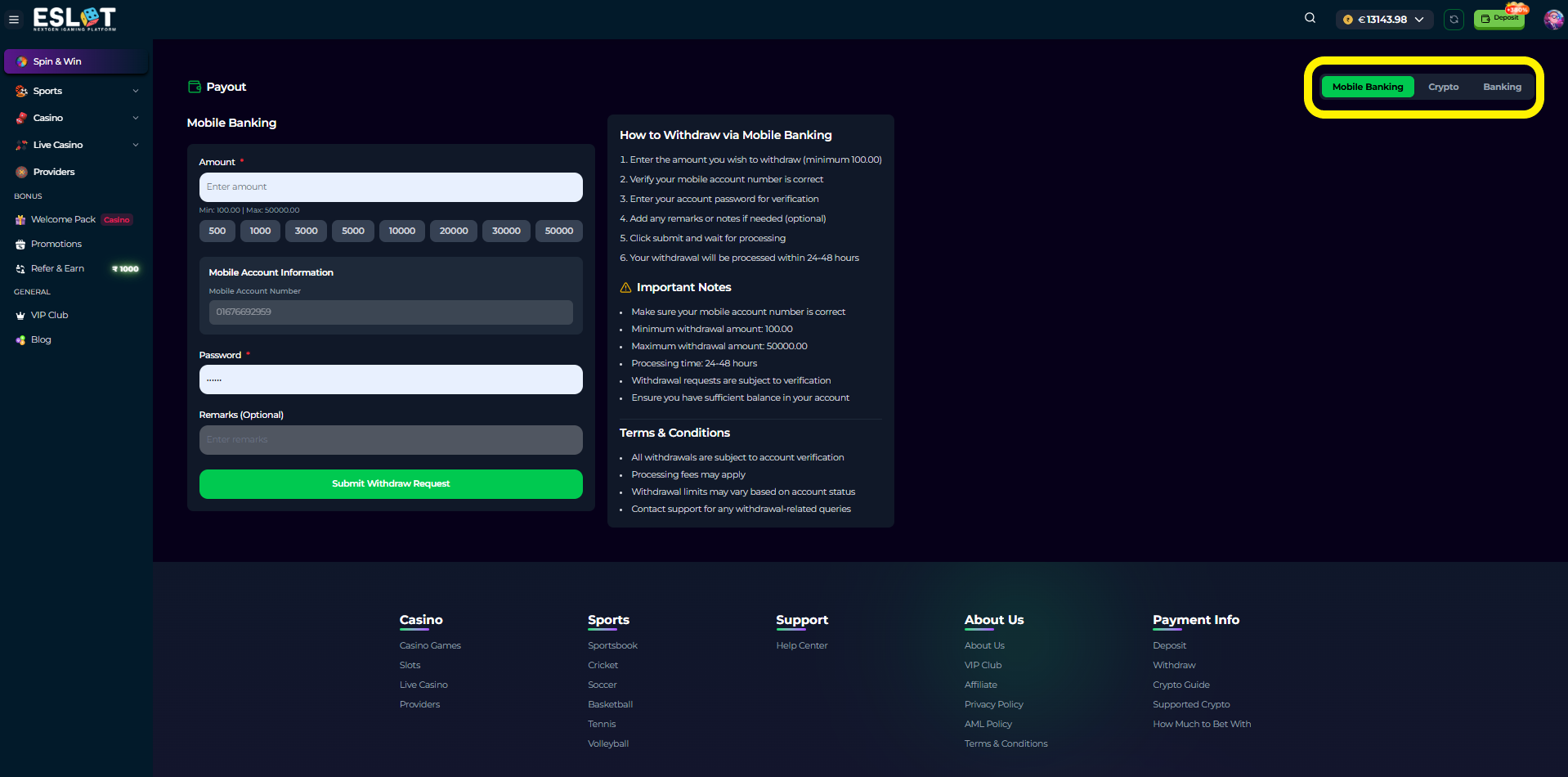Click the Providers sidebar icon
The height and width of the screenshot is (777, 1568).
[x=21, y=172]
